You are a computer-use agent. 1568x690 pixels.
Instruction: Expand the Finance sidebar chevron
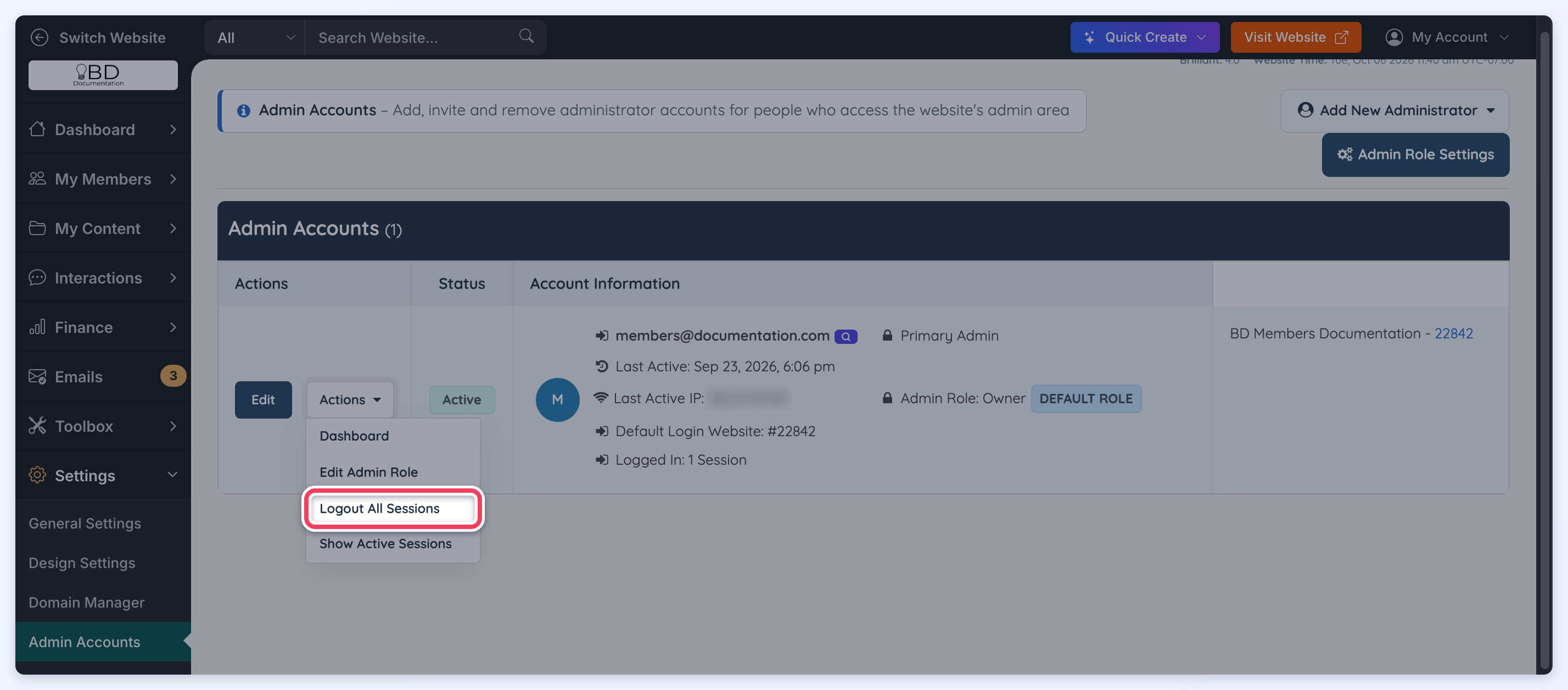(x=173, y=327)
